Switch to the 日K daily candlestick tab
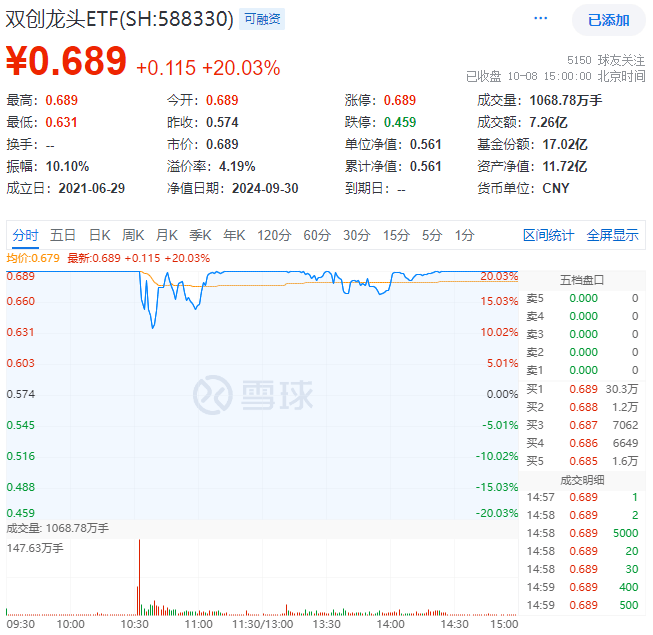The width and height of the screenshot is (653, 635). click(x=100, y=235)
